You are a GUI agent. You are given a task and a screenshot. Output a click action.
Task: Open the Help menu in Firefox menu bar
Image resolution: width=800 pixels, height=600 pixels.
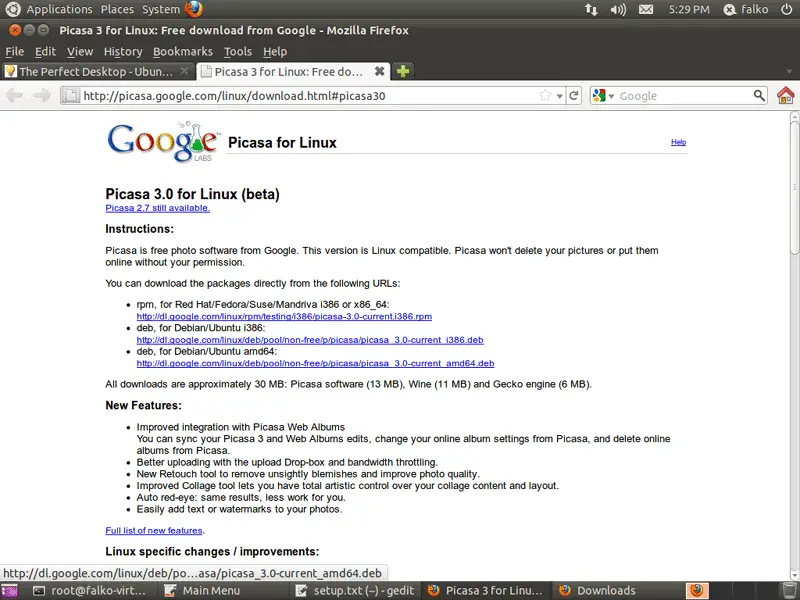coord(275,52)
